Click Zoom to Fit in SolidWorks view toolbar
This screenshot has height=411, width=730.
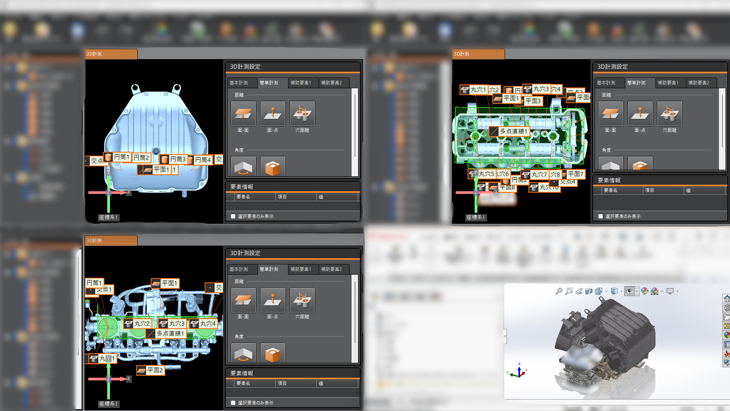click(559, 291)
